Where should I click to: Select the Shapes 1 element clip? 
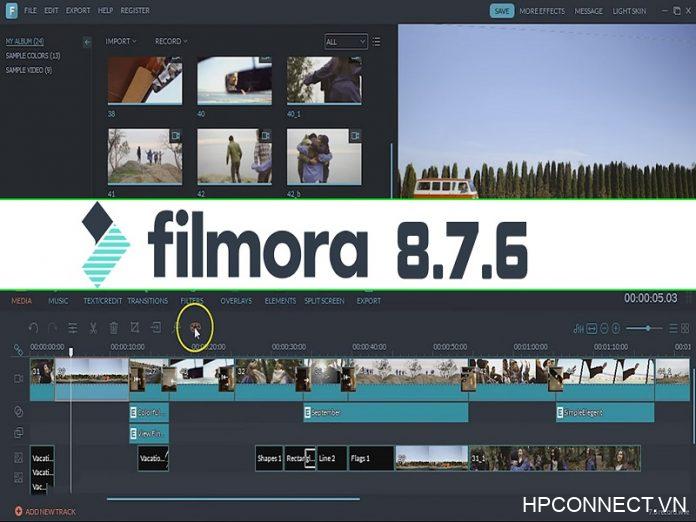coord(269,458)
